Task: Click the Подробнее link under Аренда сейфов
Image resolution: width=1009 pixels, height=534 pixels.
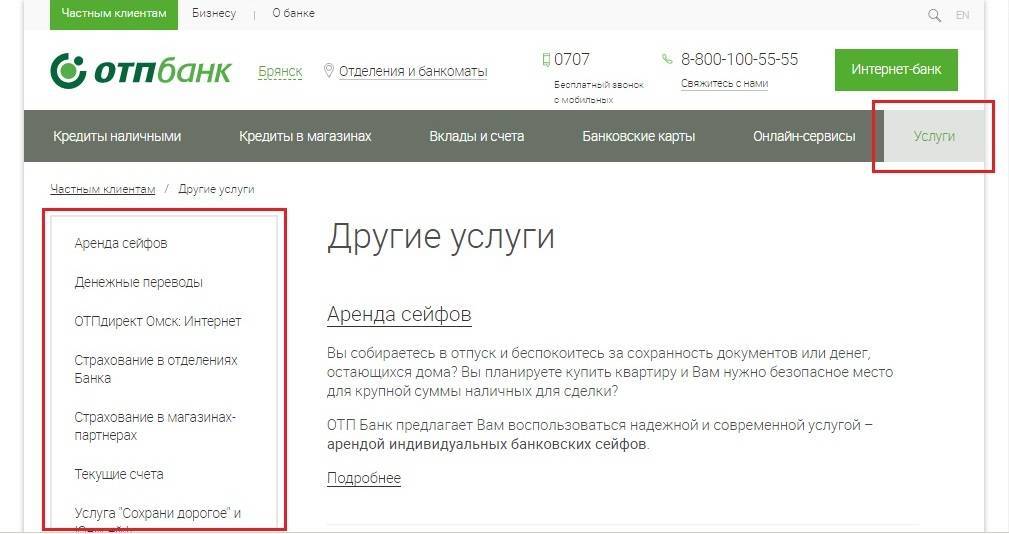Action: [364, 478]
